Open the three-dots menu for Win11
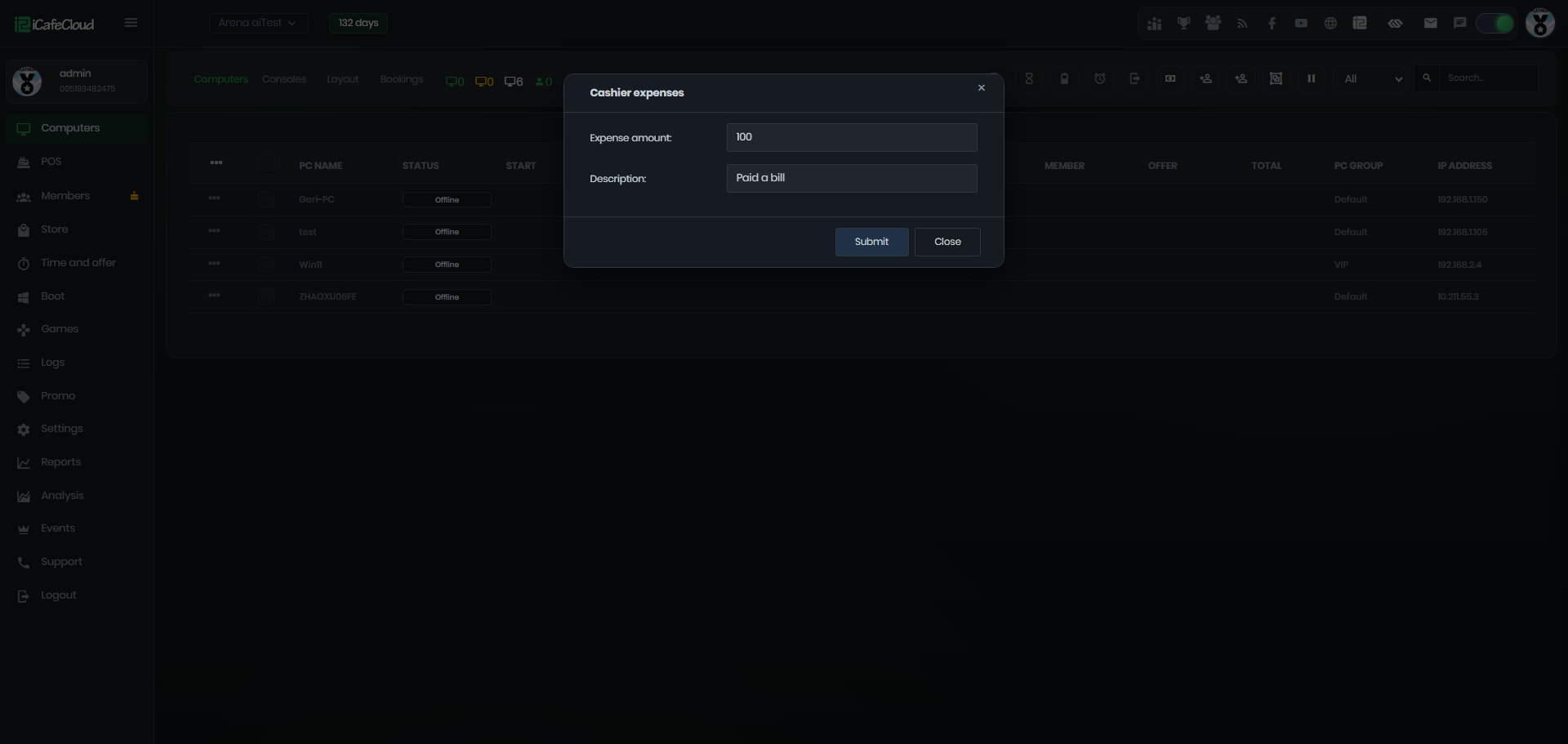 click(x=214, y=263)
